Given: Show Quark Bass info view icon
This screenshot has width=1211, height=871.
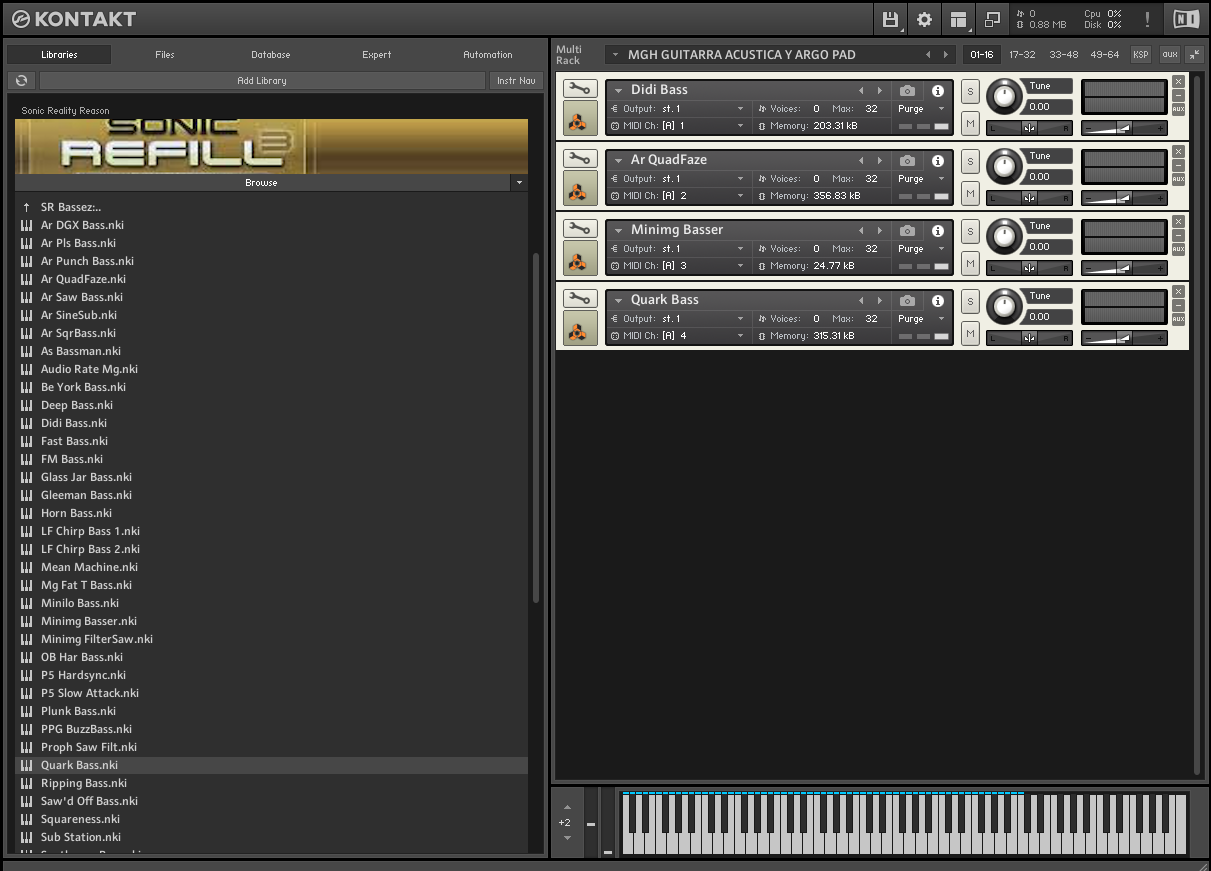Looking at the screenshot, I should pos(938,300).
